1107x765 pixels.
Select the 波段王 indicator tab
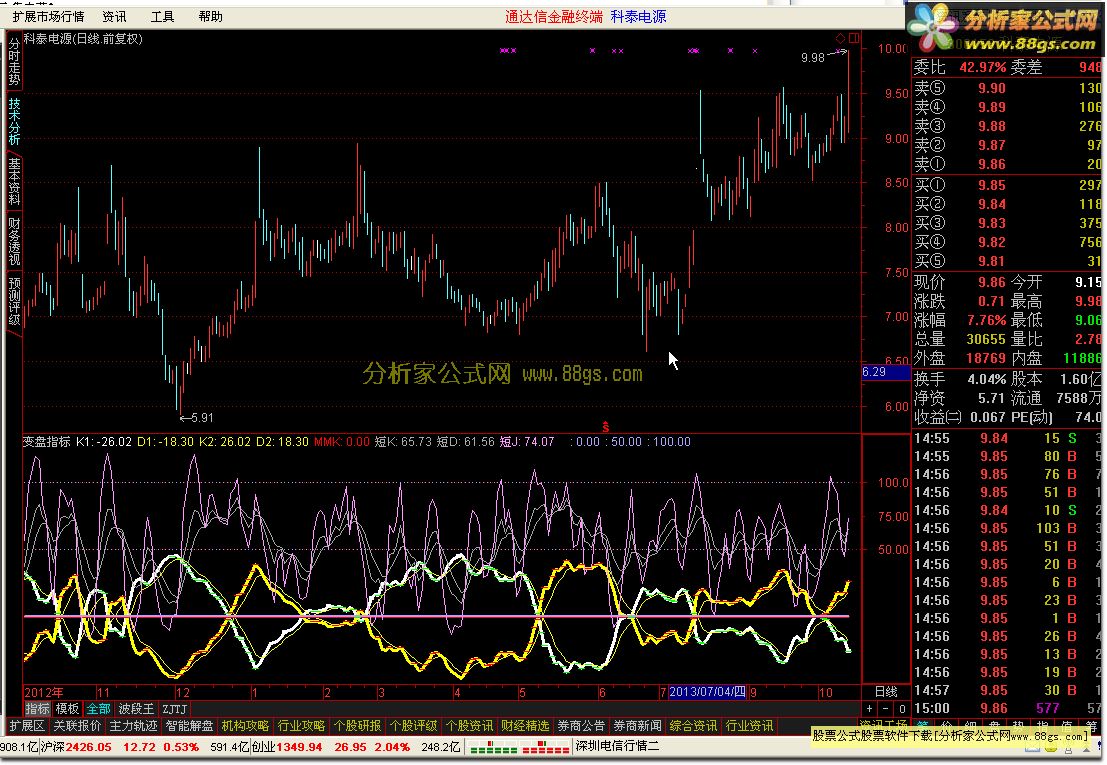(136, 709)
